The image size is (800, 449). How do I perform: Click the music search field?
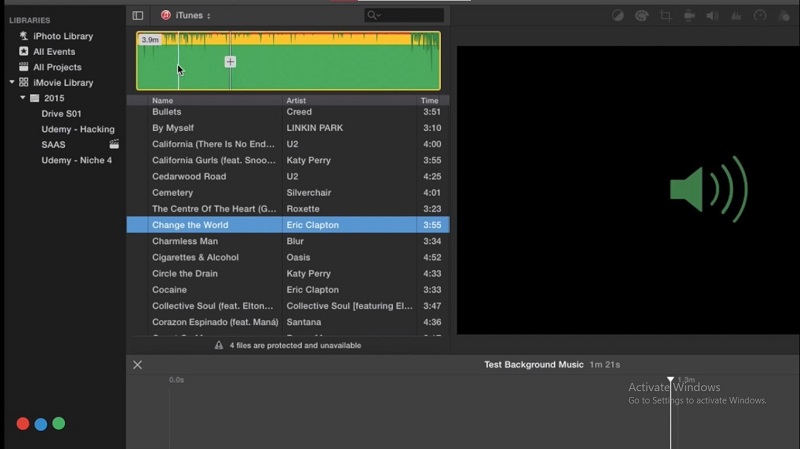(x=404, y=15)
